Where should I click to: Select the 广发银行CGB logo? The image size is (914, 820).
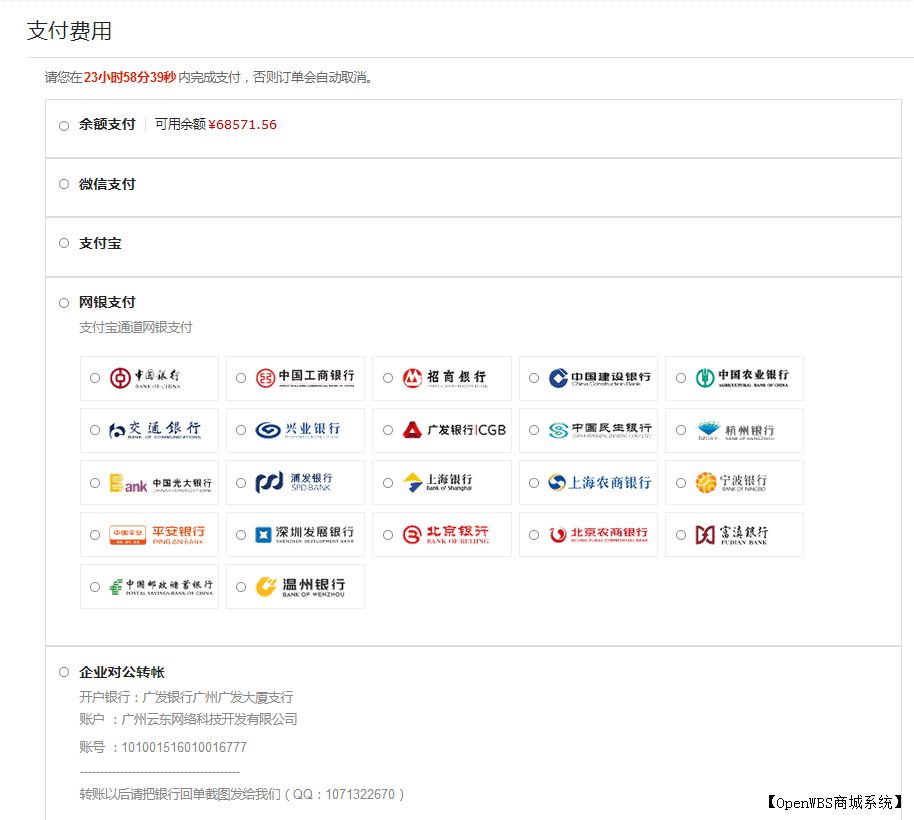tap(451, 430)
